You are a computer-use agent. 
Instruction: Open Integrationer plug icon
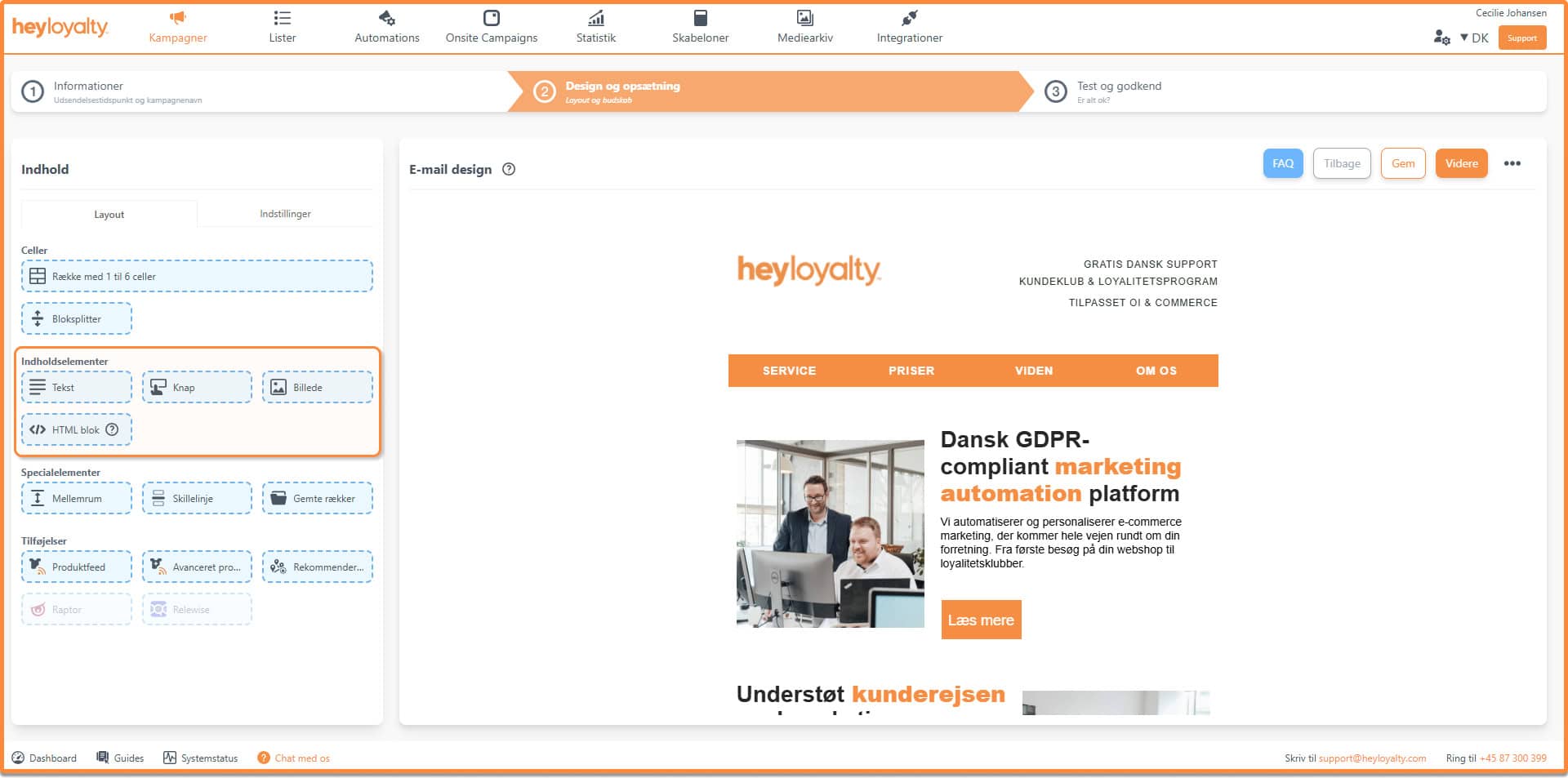coord(909,18)
